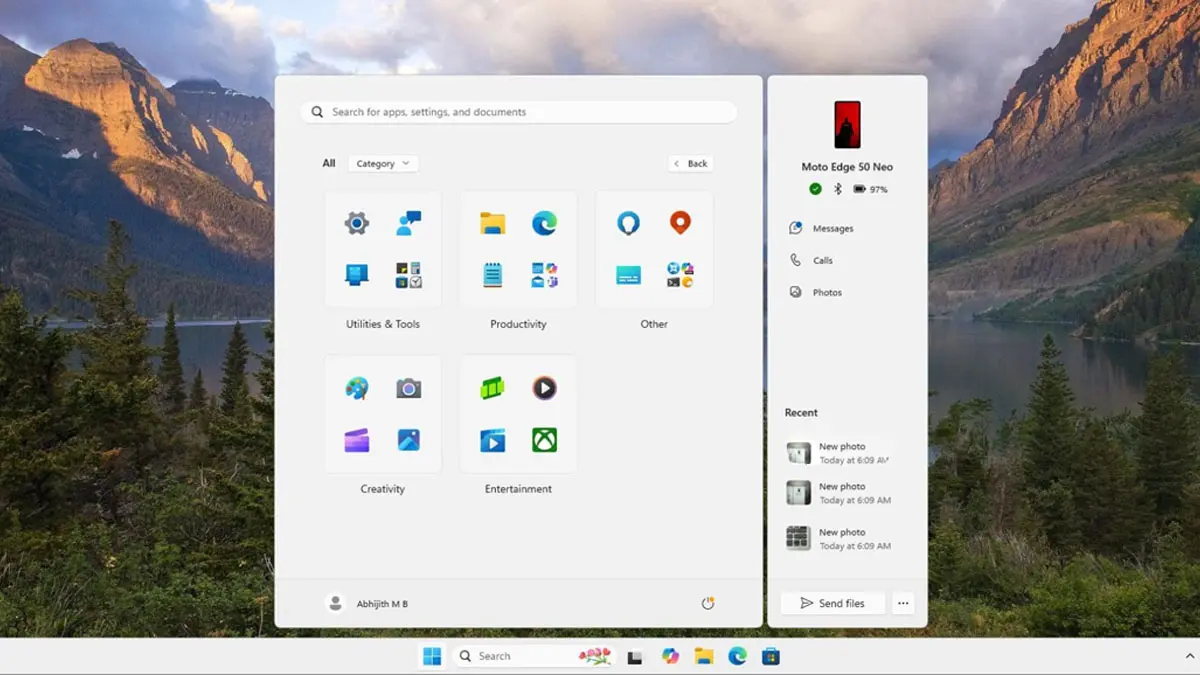Open Notepad in the Productivity category
Image resolution: width=1200 pixels, height=675 pixels.
tap(493, 274)
